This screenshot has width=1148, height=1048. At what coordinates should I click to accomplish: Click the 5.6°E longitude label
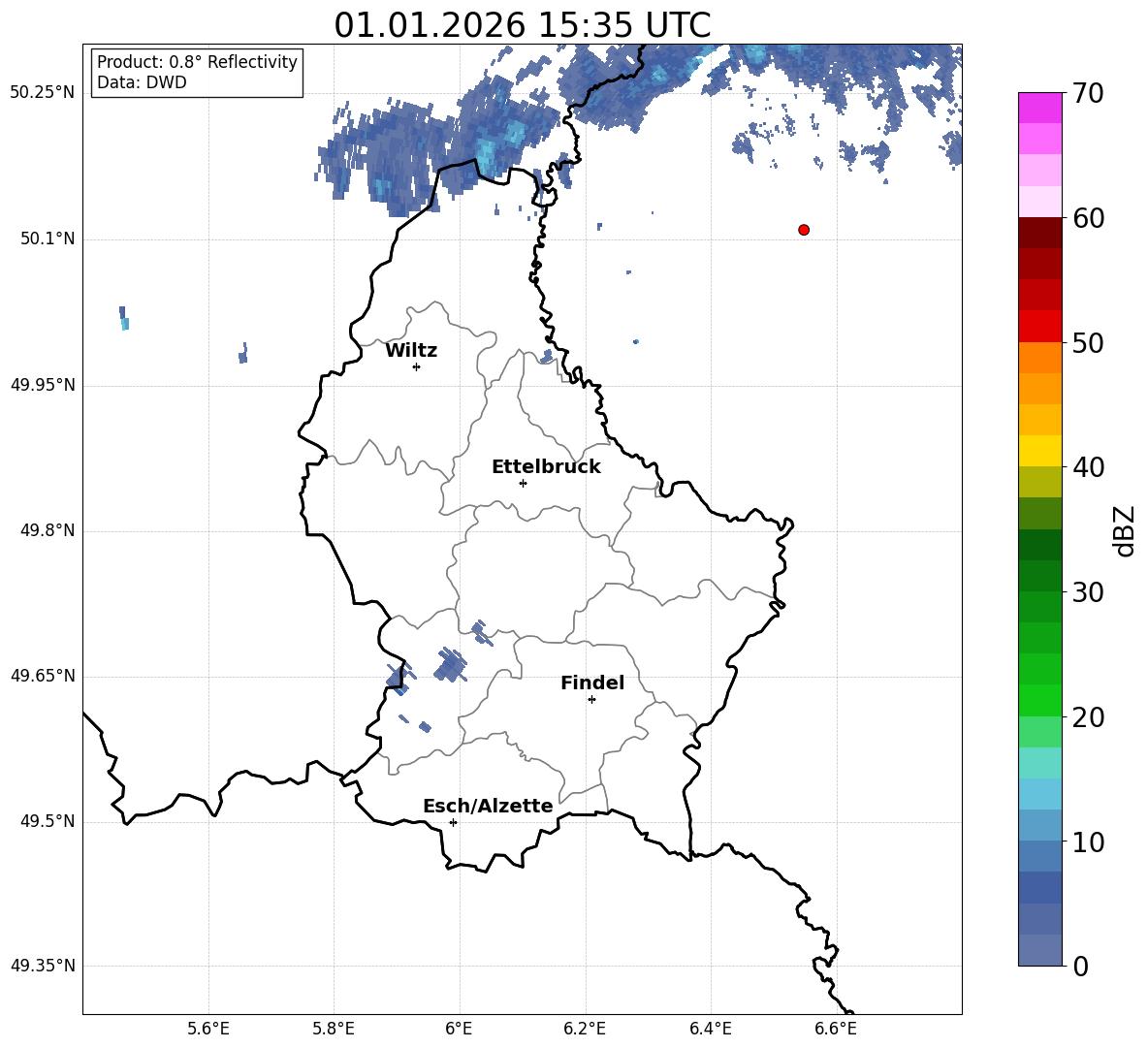(208, 1029)
